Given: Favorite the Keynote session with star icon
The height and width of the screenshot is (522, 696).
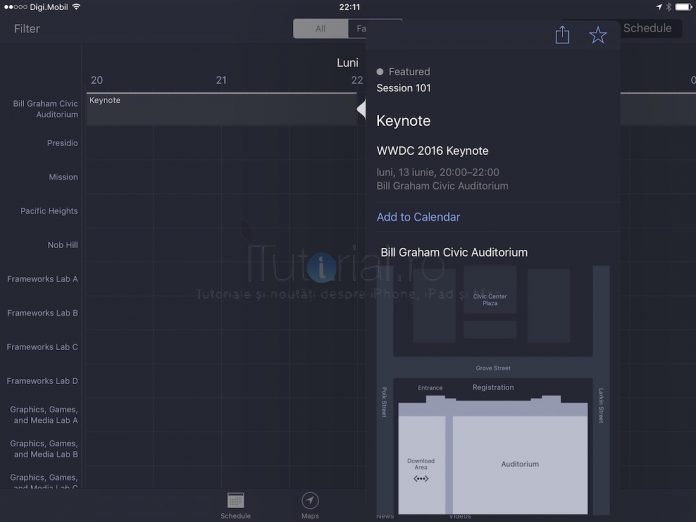Looking at the screenshot, I should click(x=597, y=35).
